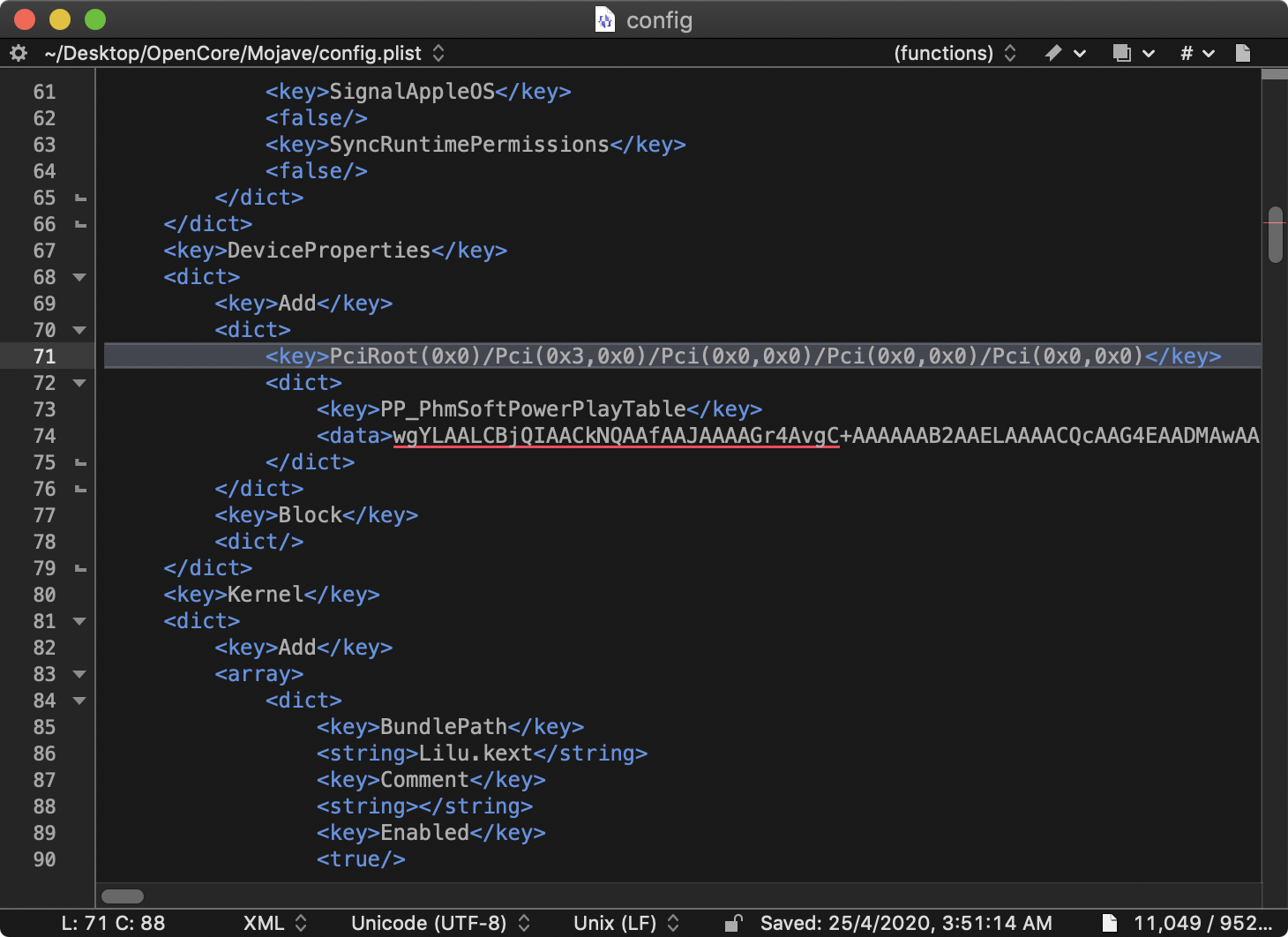Open the # includes menu
The width and height of the screenshot is (1288, 937).
click(x=1198, y=53)
